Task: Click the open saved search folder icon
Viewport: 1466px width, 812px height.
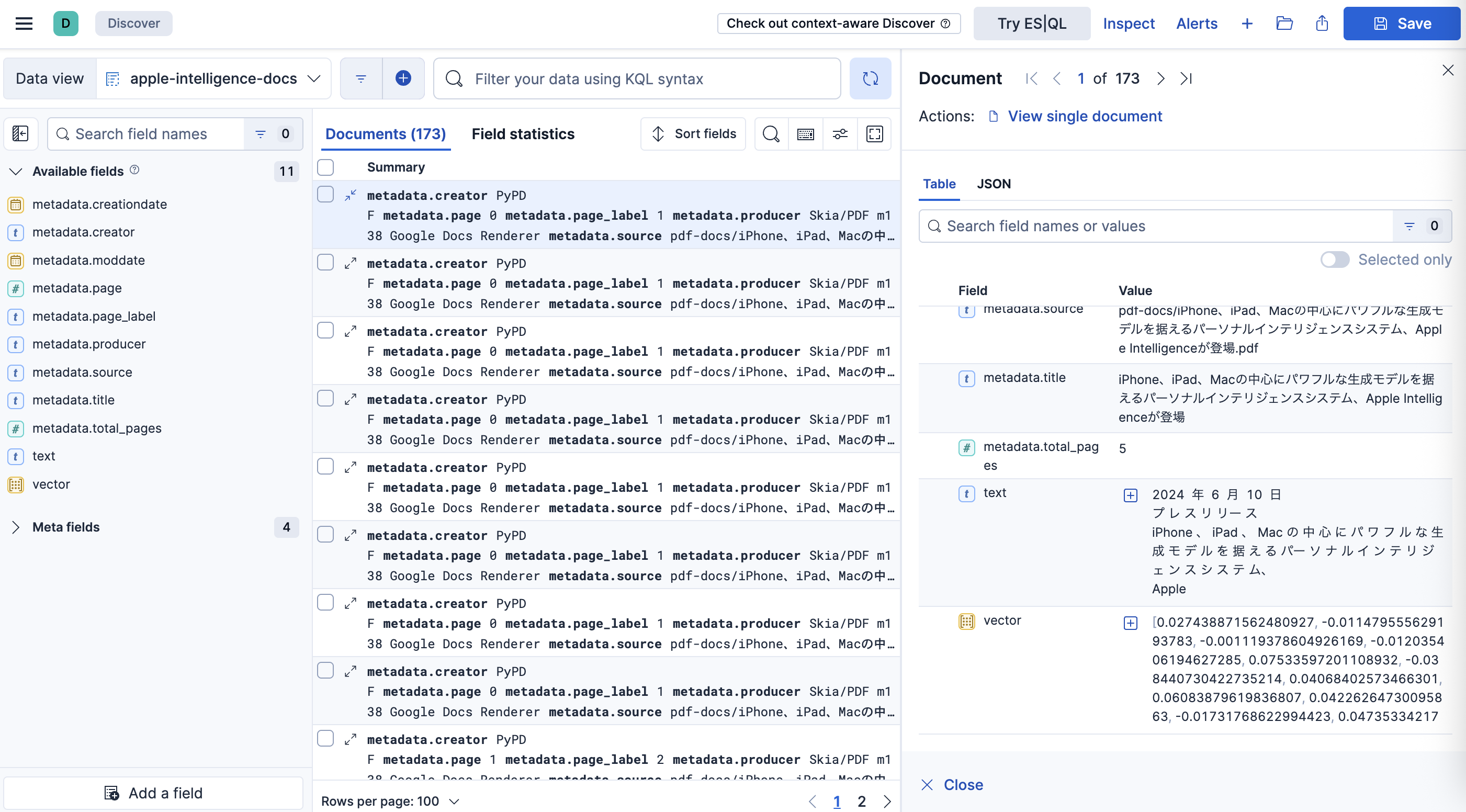Action: pos(1284,24)
